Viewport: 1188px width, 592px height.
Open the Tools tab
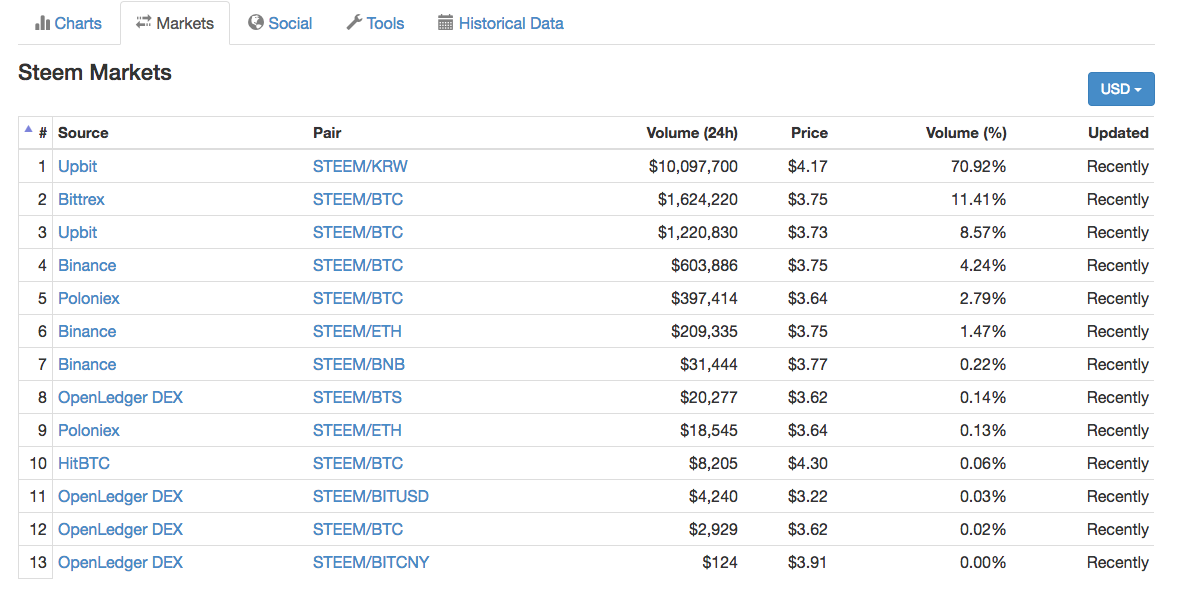[x=375, y=23]
